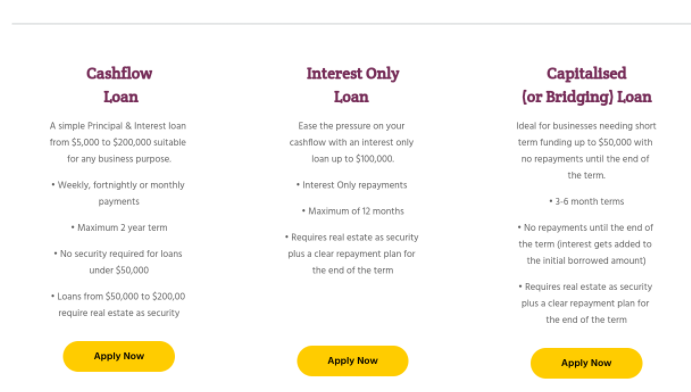Click the 'No repayments until the end of' bullet
Image resolution: width=691 pixels, height=392 pixels.
pyautogui.click(x=585, y=244)
